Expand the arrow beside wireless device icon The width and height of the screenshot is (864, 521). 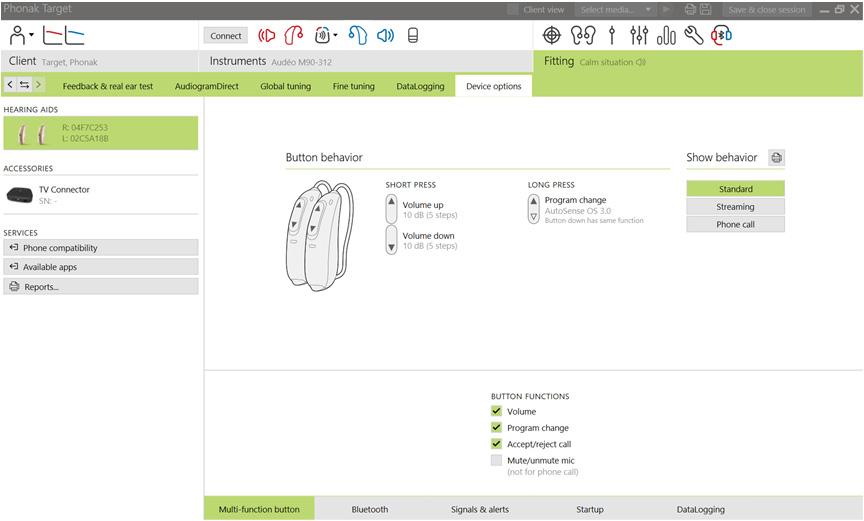tap(335, 35)
